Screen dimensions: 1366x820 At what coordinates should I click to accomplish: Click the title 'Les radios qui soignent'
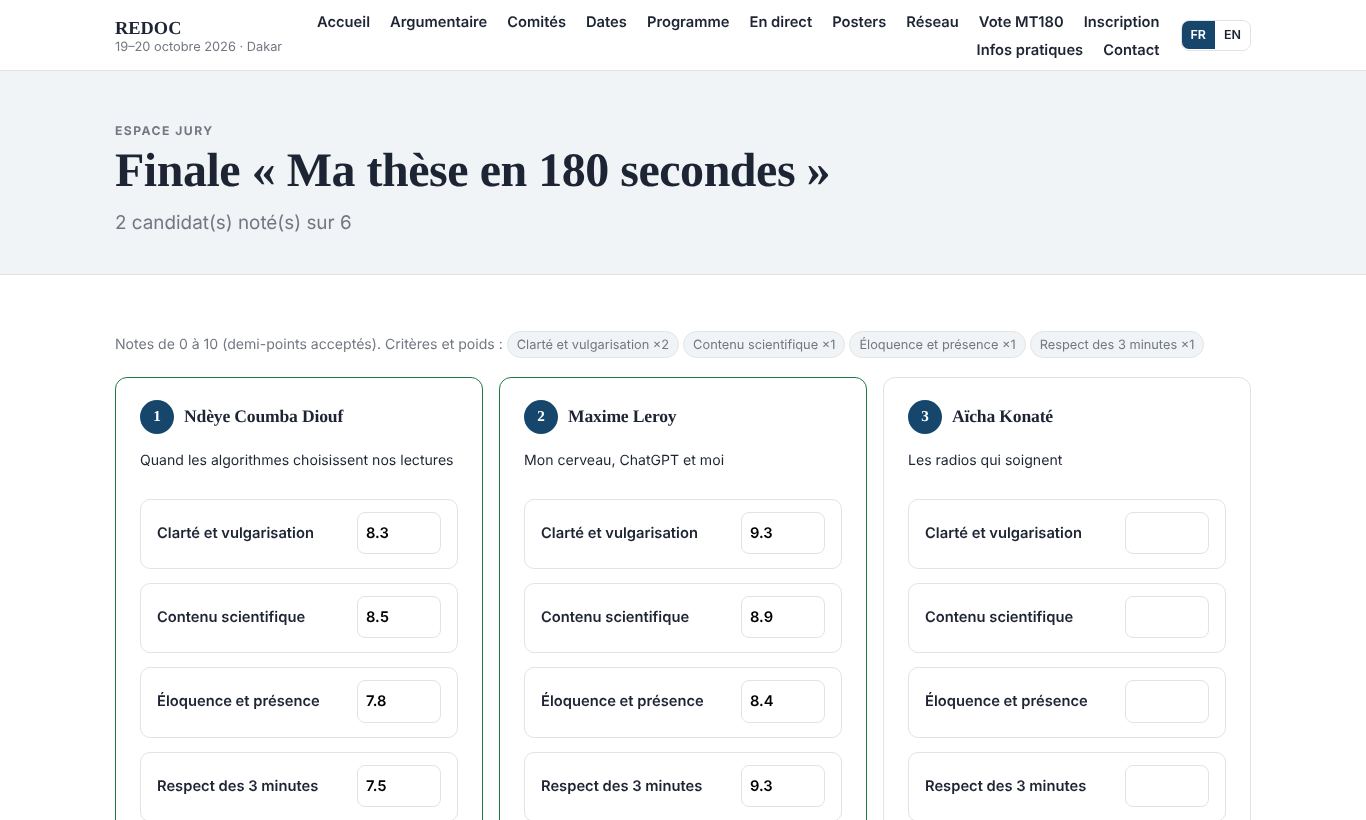point(985,460)
